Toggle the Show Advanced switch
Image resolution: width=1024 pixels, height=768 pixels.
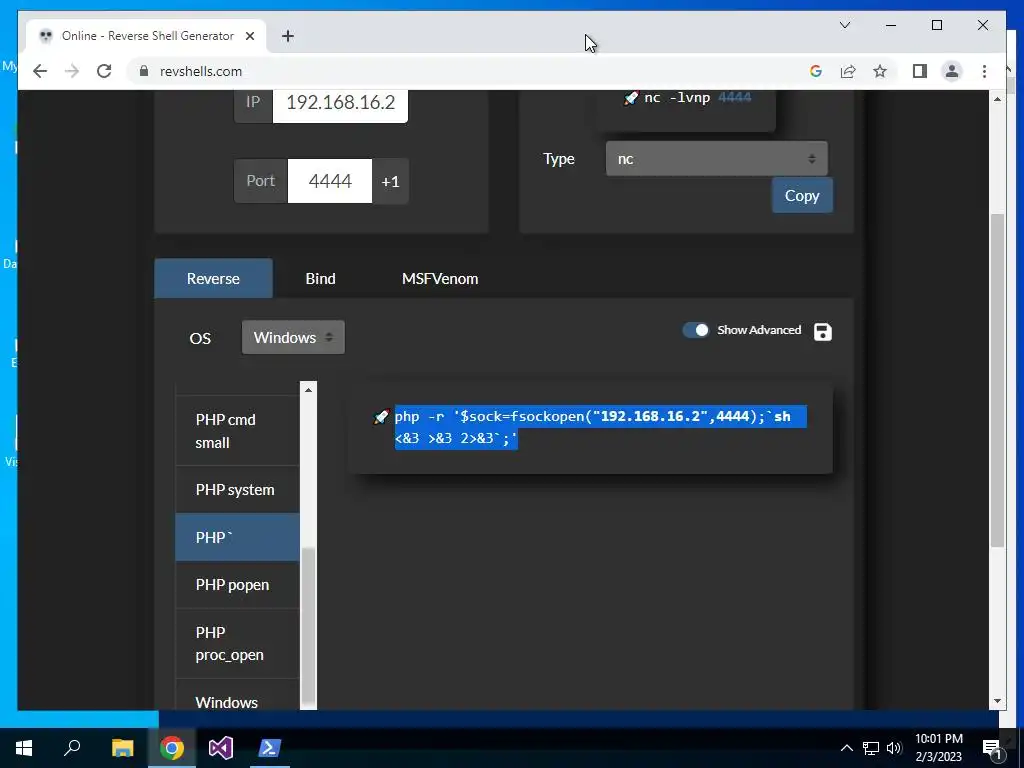tap(696, 330)
